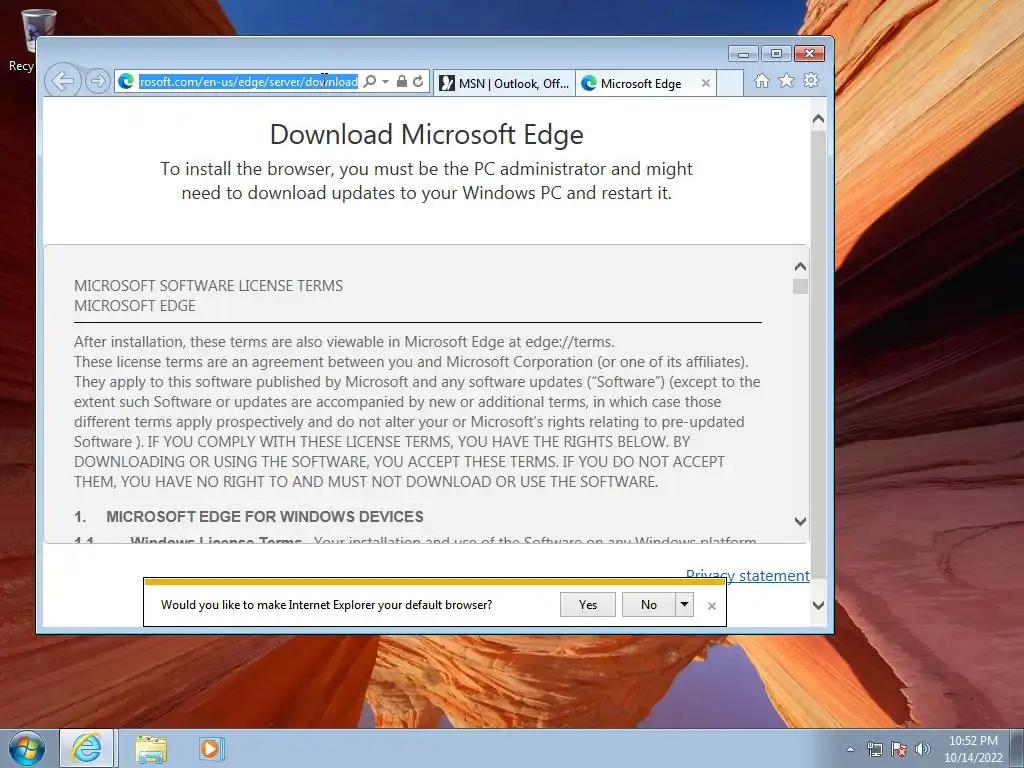Viewport: 1024px width, 768px height.
Task: Expand the dropdown arrow next to No
Action: tap(684, 605)
